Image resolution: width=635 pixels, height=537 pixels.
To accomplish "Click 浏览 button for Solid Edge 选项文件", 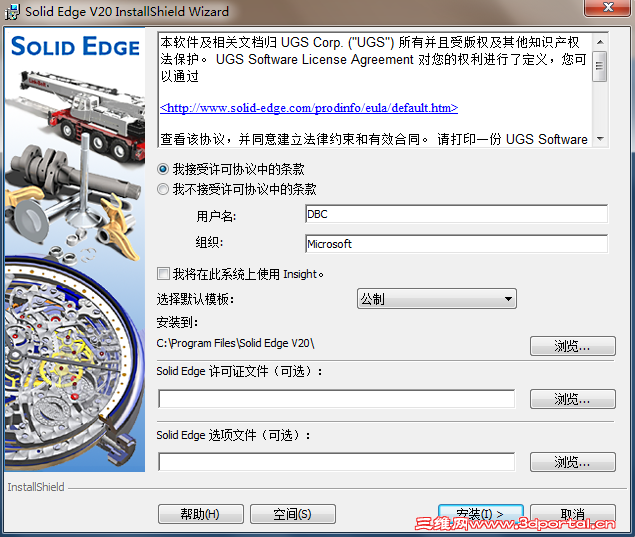I will (x=573, y=462).
